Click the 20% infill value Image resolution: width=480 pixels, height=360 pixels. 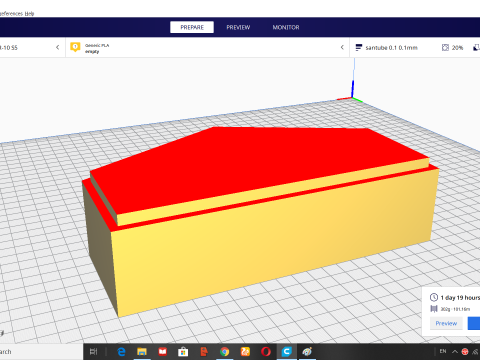coord(457,48)
